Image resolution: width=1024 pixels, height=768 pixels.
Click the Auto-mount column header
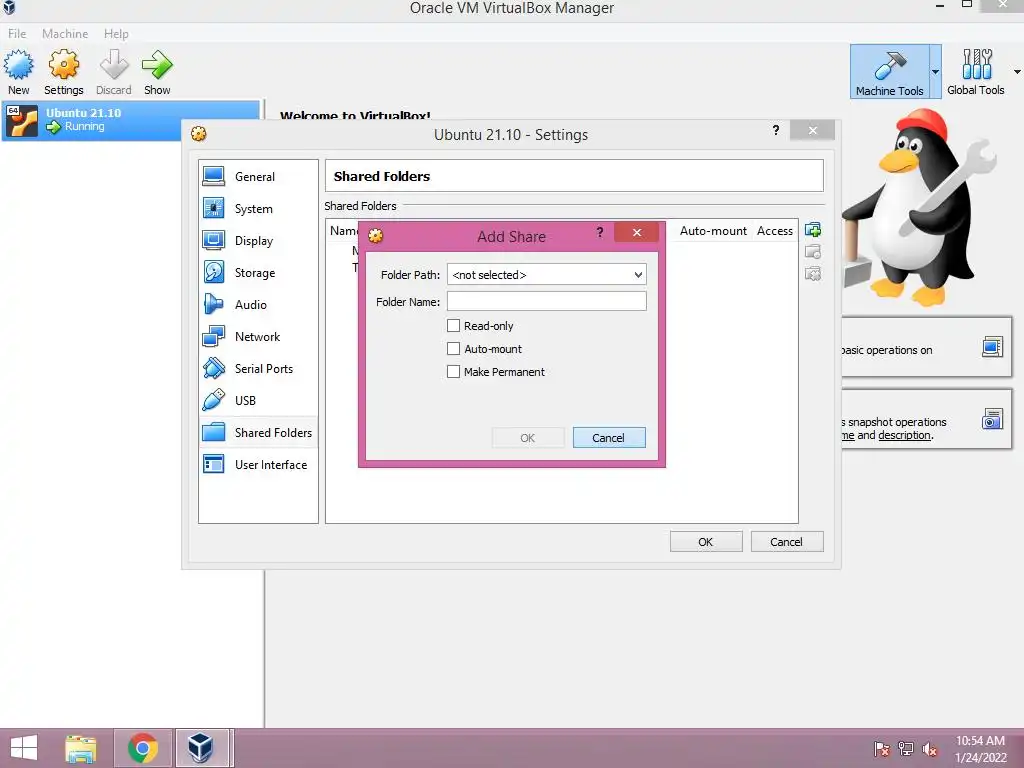click(x=713, y=231)
